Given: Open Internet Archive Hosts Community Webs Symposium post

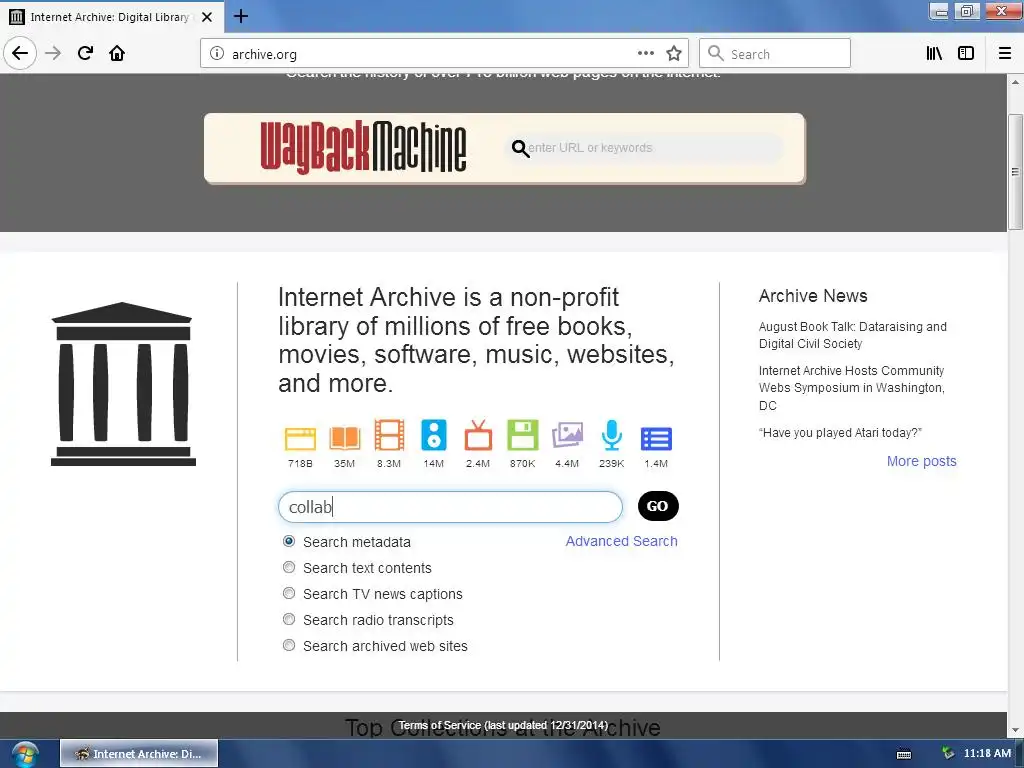Looking at the screenshot, I should 852,388.
